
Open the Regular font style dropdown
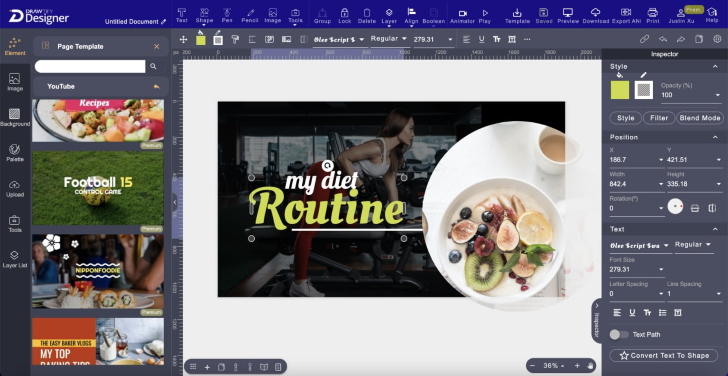[x=694, y=245]
